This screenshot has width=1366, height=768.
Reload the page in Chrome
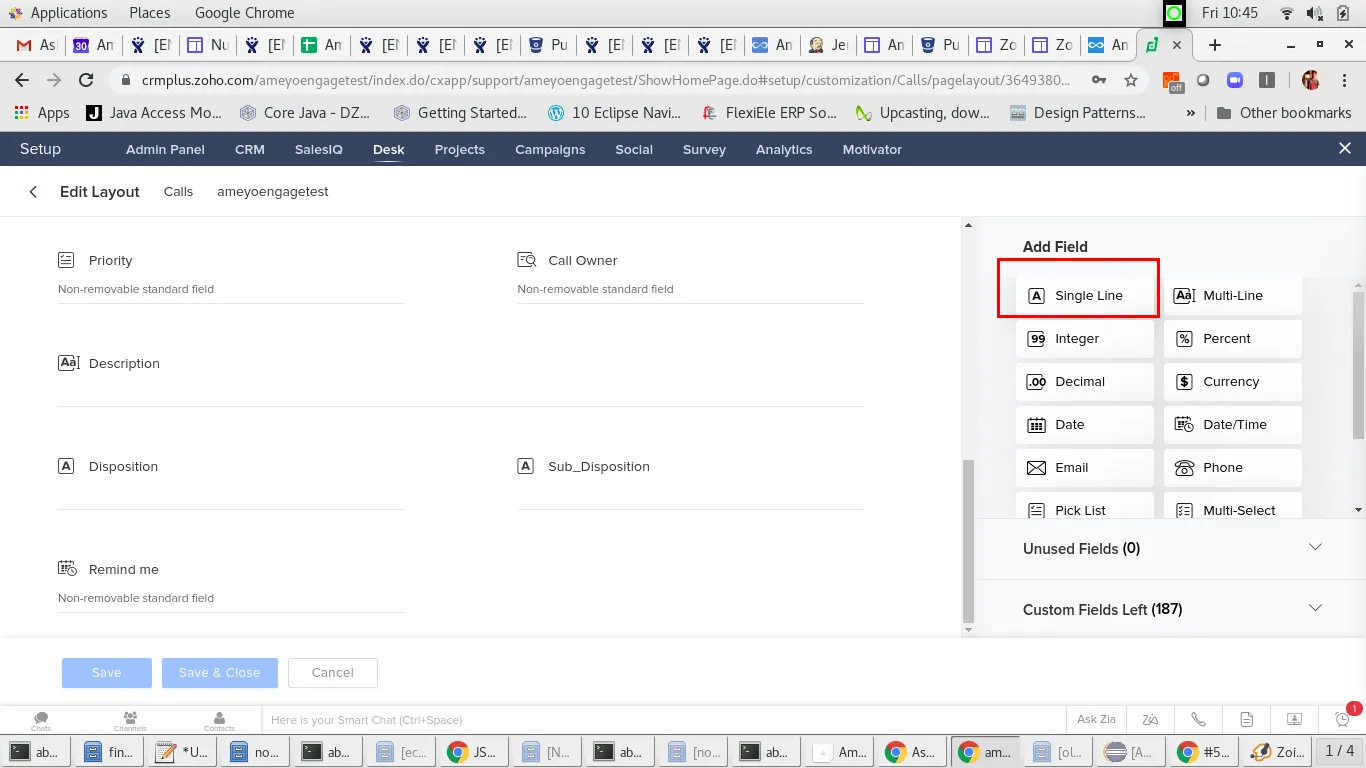(87, 80)
